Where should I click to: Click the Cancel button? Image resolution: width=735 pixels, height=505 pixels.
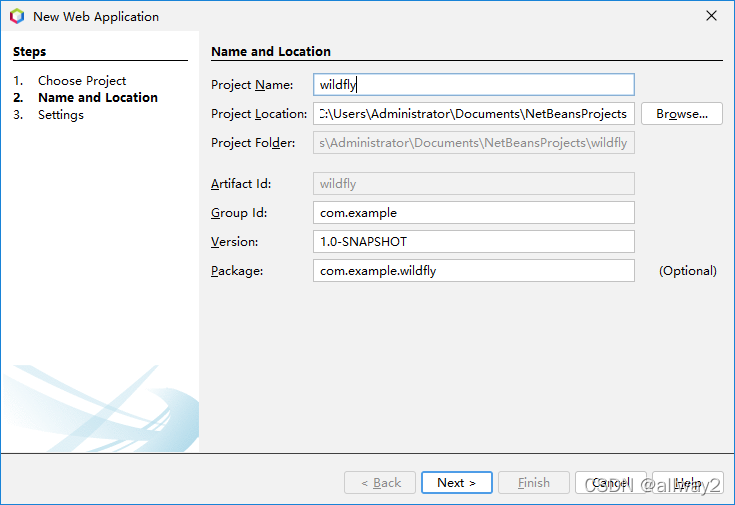pyautogui.click(x=610, y=482)
